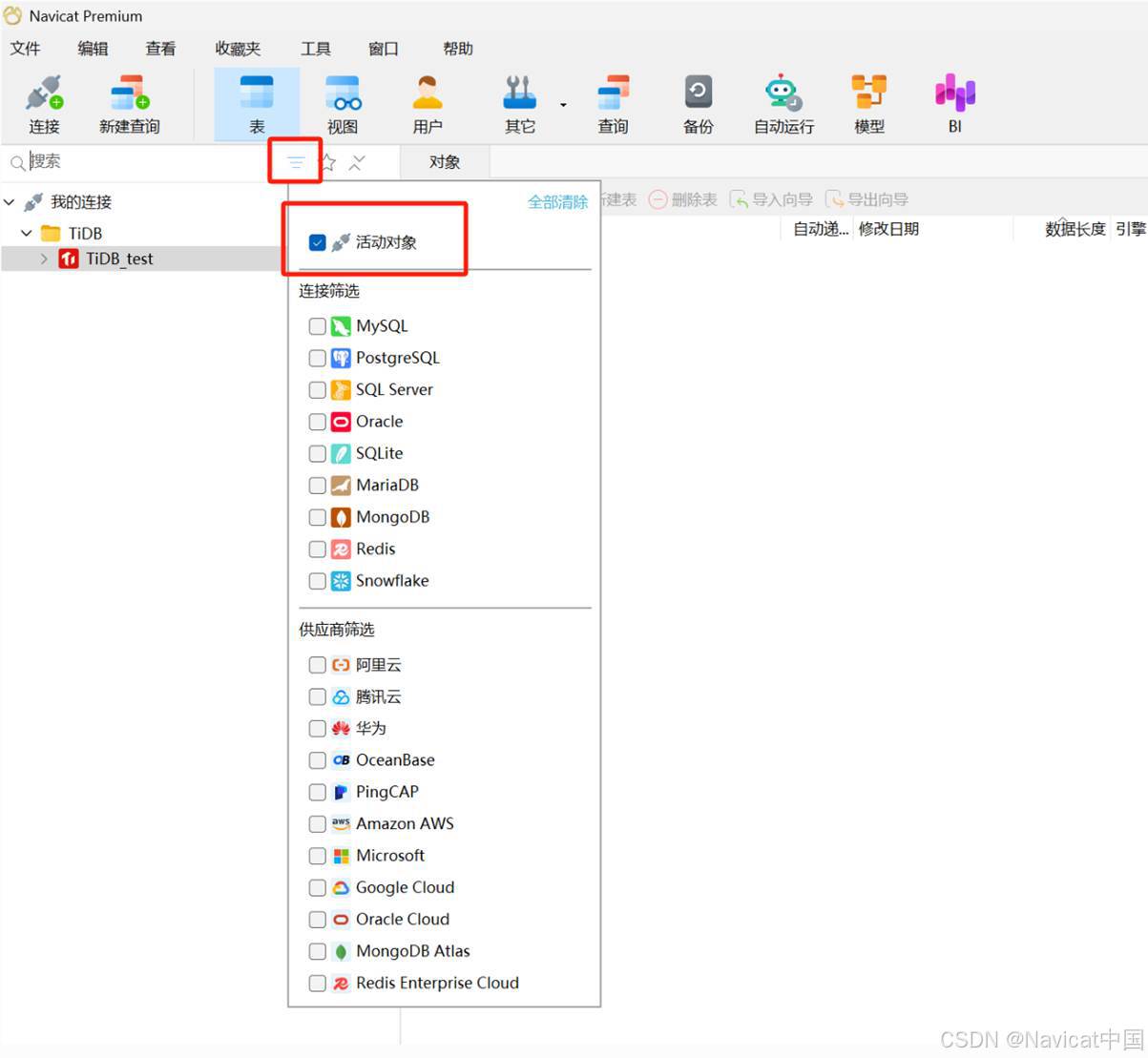The height and width of the screenshot is (1058, 1148).
Task: Click the TiDB_test connection icon
Action: click(69, 259)
